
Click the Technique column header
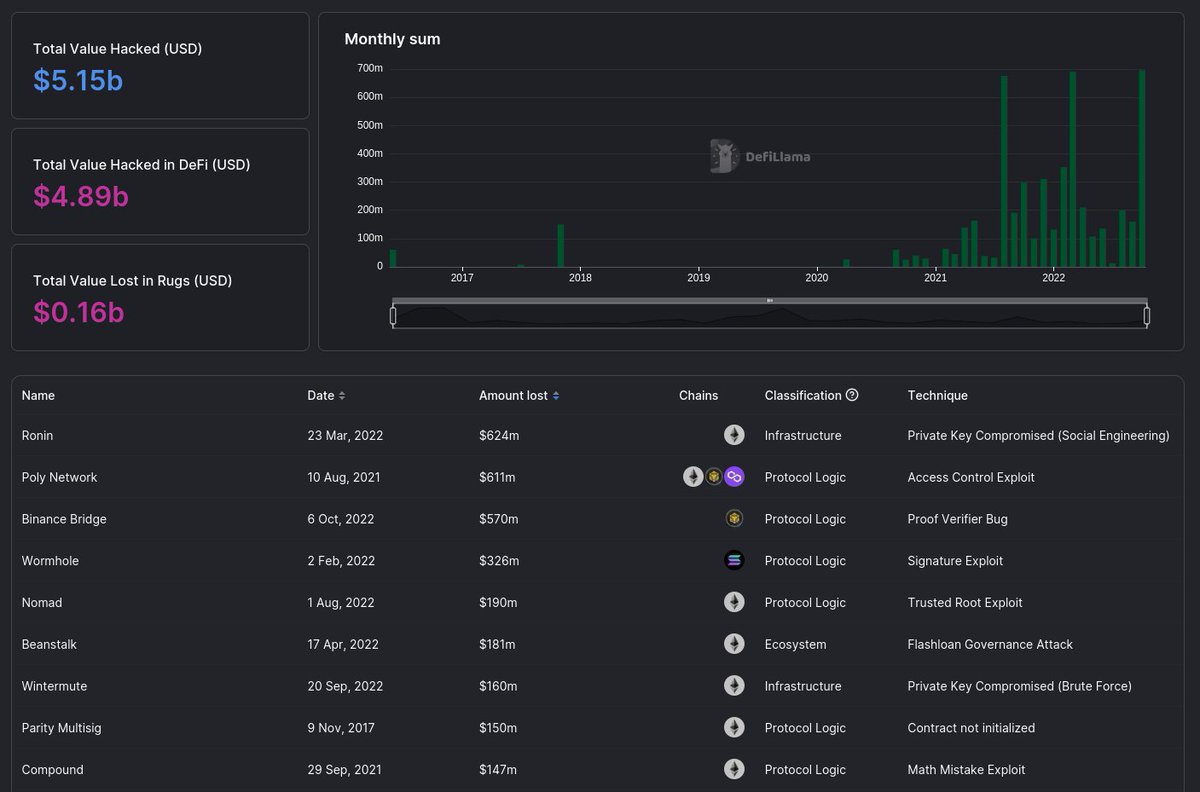[937, 396]
